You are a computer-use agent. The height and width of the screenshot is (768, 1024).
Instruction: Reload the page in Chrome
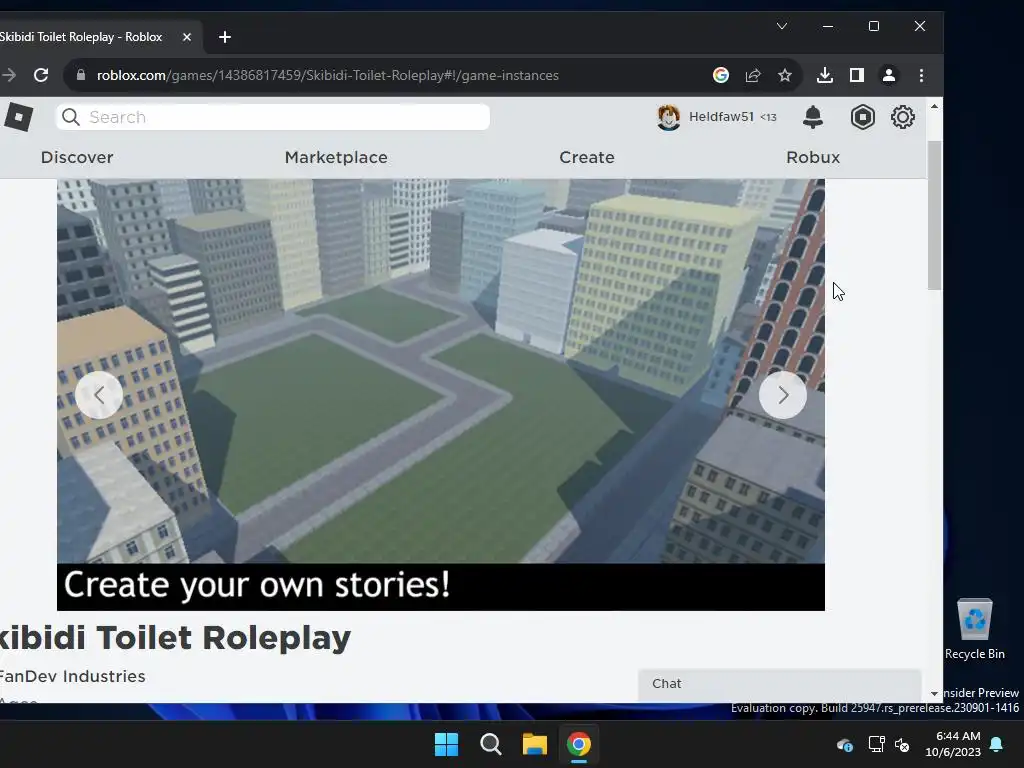point(41,75)
